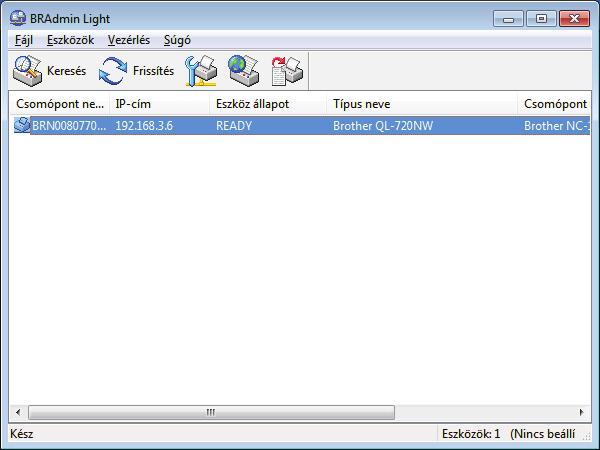Open the Eszközök menu
The width and height of the screenshot is (600, 450).
[x=70, y=40]
